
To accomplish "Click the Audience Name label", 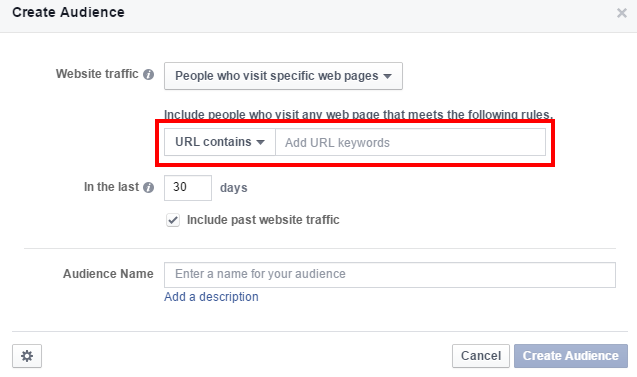I will pos(108,274).
